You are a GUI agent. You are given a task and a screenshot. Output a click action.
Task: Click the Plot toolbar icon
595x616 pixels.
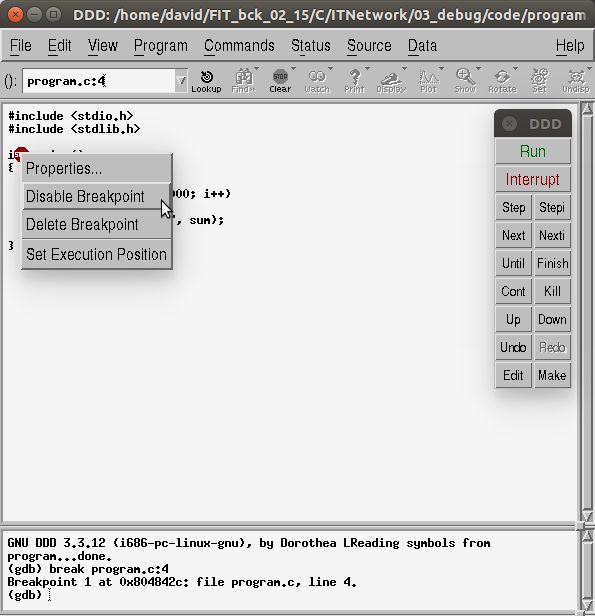pyautogui.click(x=428, y=81)
